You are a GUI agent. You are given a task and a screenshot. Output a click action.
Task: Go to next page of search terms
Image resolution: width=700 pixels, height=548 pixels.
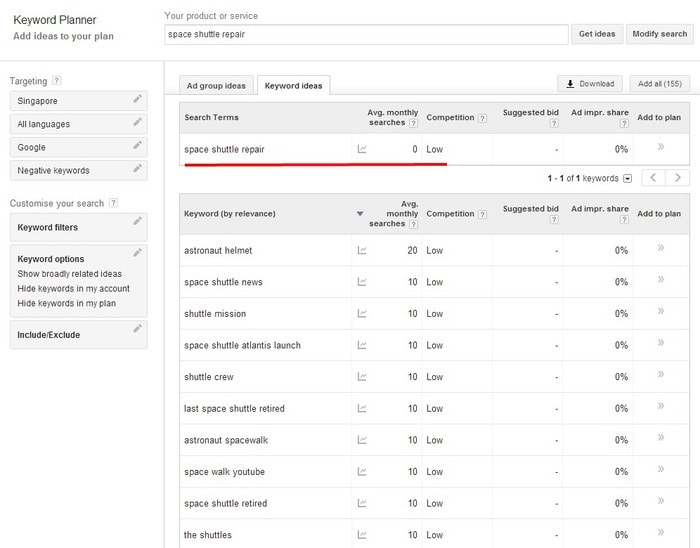pyautogui.click(x=677, y=178)
